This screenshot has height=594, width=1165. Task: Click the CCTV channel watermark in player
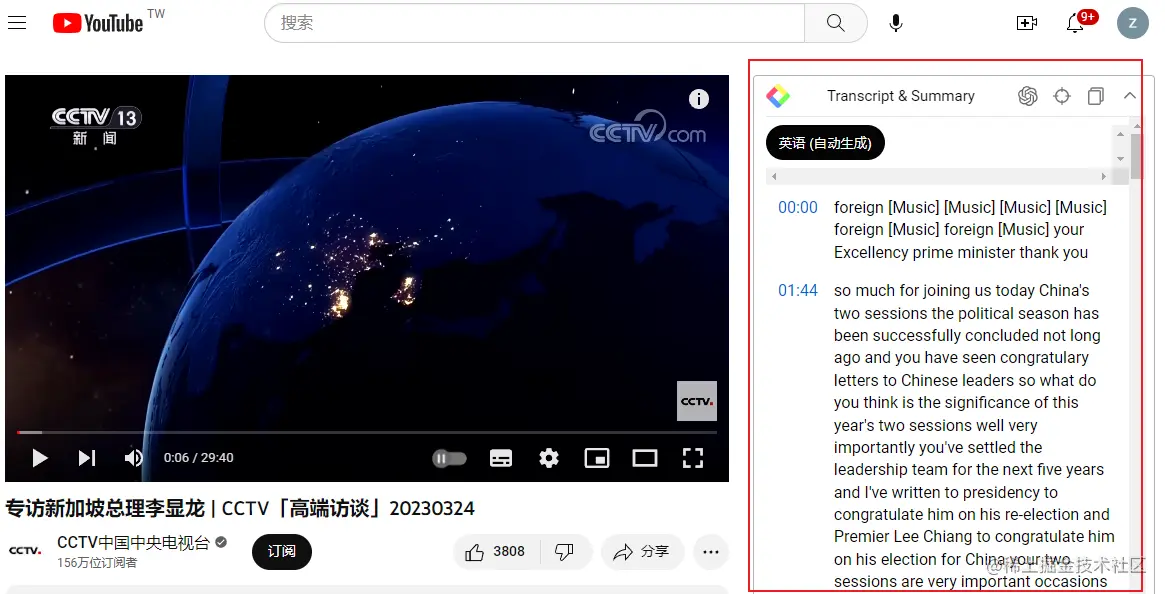pyautogui.click(x=697, y=401)
